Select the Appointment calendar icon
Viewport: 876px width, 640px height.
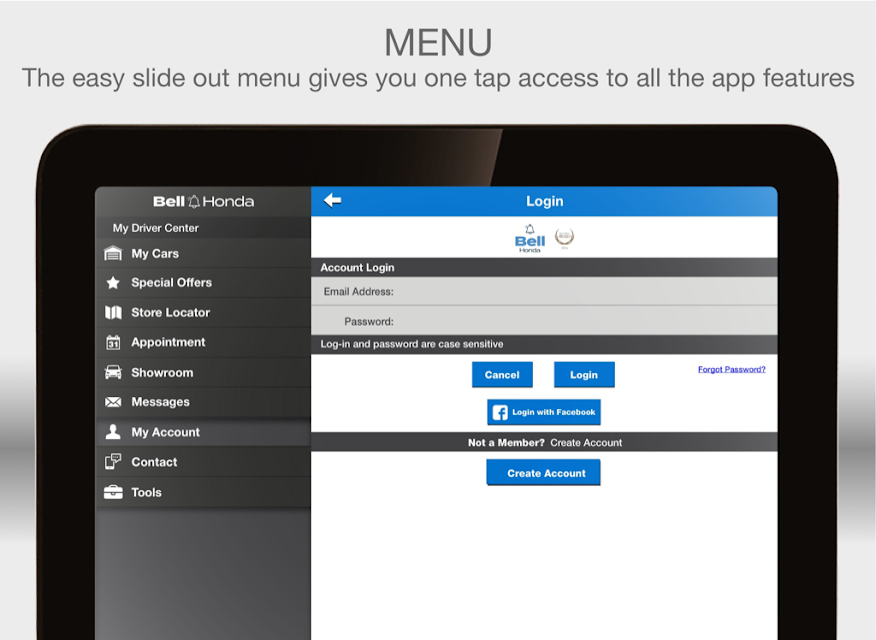pos(113,342)
